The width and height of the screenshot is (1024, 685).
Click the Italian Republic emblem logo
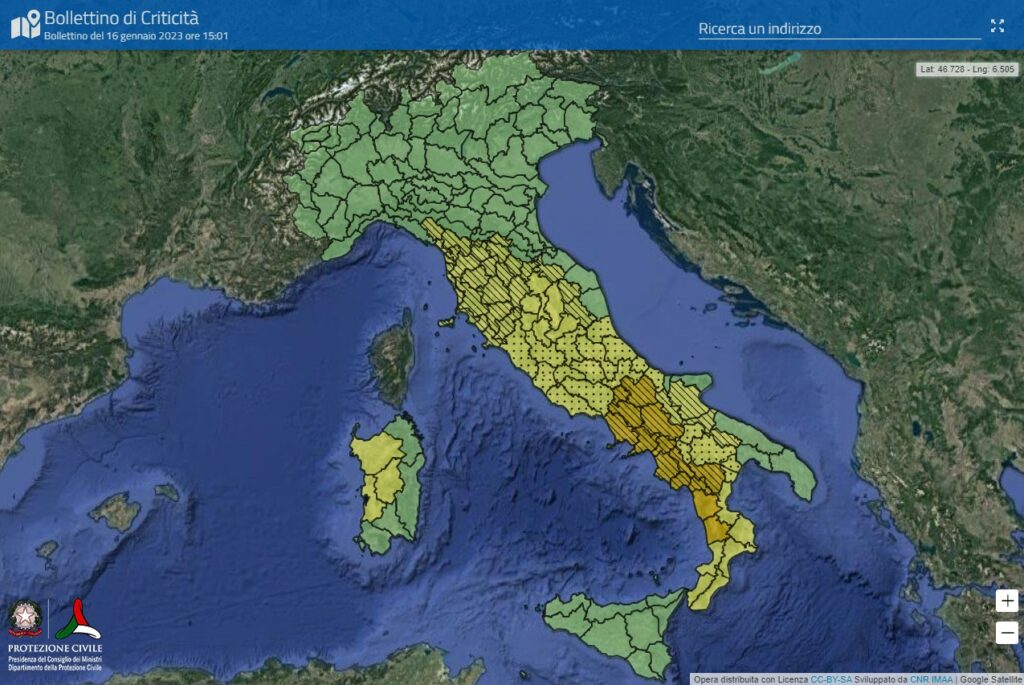[25, 618]
